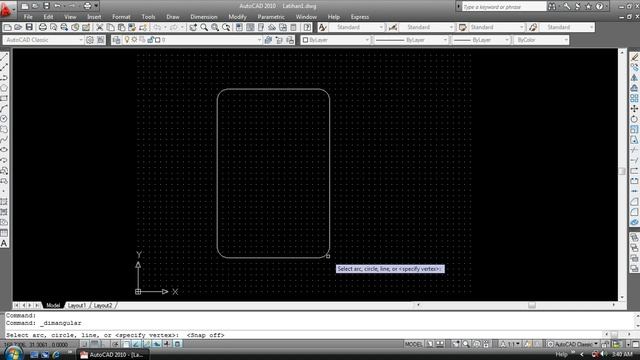Select the Rotate modify tool

tap(634, 119)
